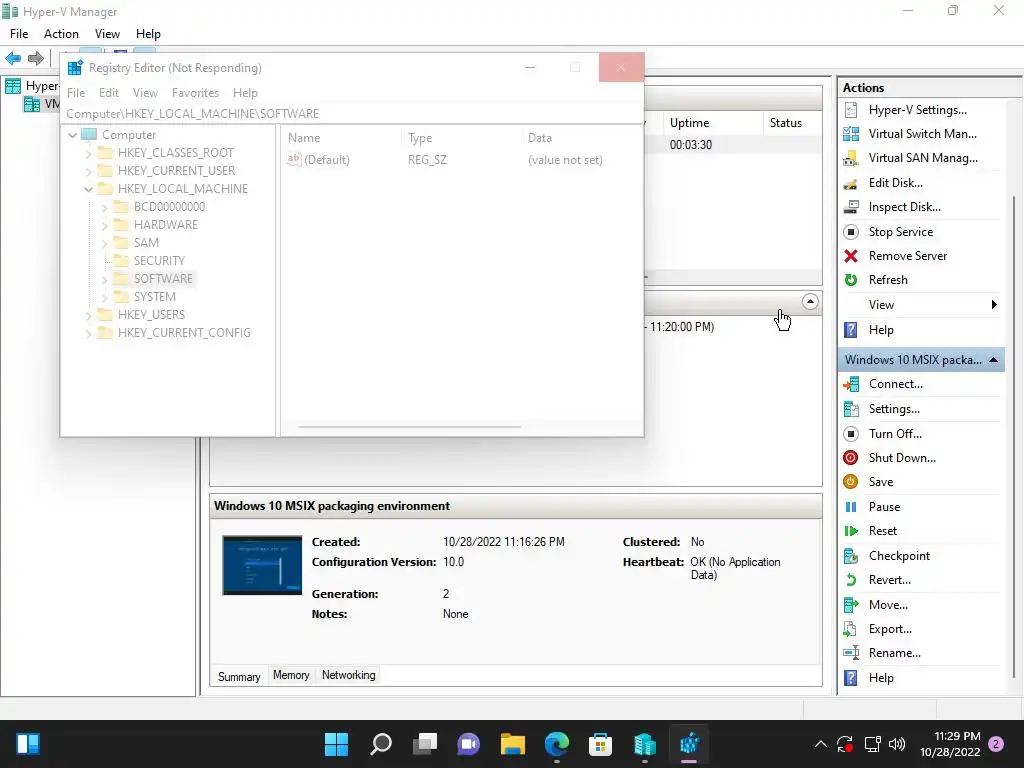
Task: Collapse the Windows 10 MSIX actions section
Action: pyautogui.click(x=993, y=360)
